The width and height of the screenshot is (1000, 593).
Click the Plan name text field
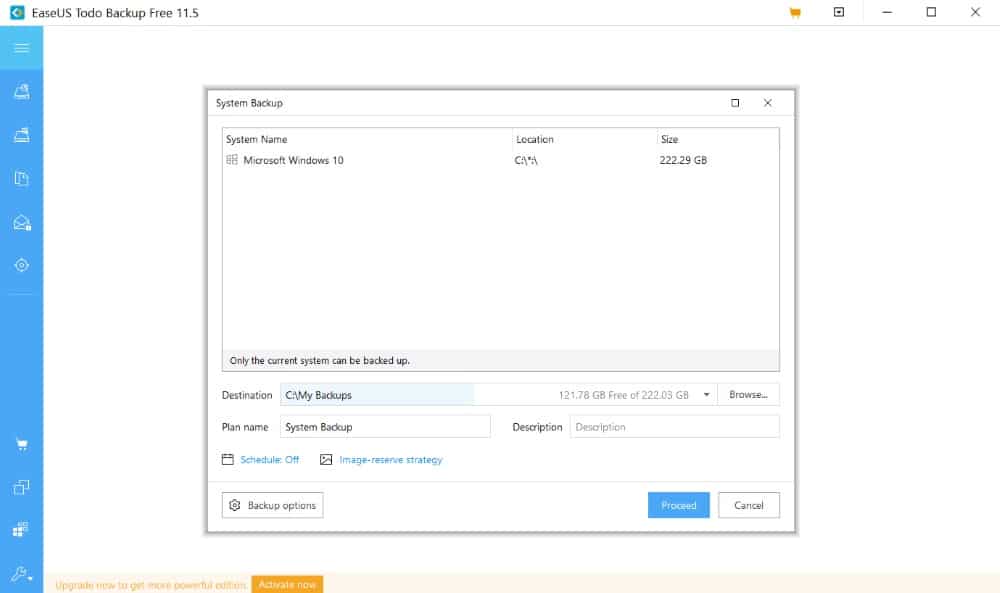385,427
